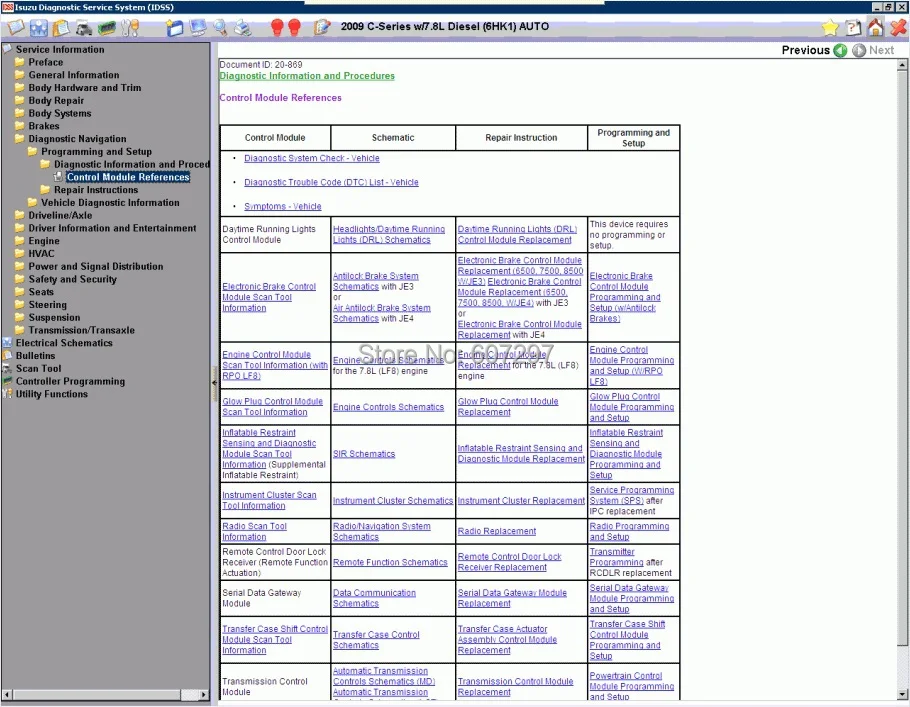
Task: Click the printer icon in toolbar
Action: tap(243, 27)
